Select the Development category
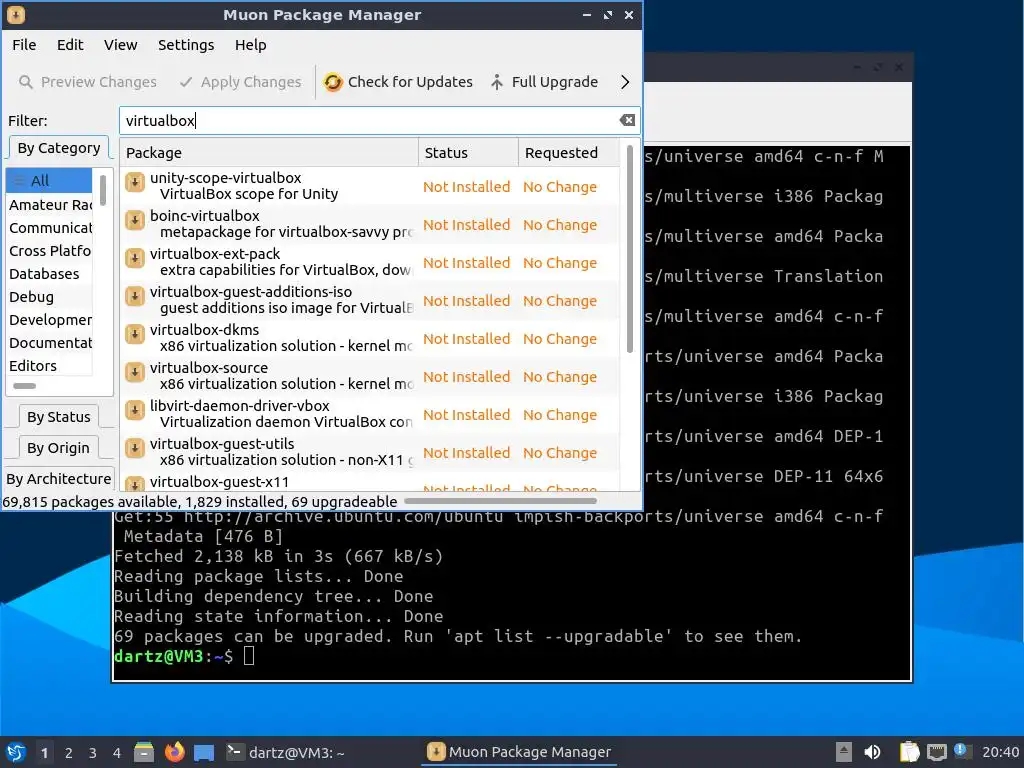Viewport: 1024px width, 768px height. point(49,320)
